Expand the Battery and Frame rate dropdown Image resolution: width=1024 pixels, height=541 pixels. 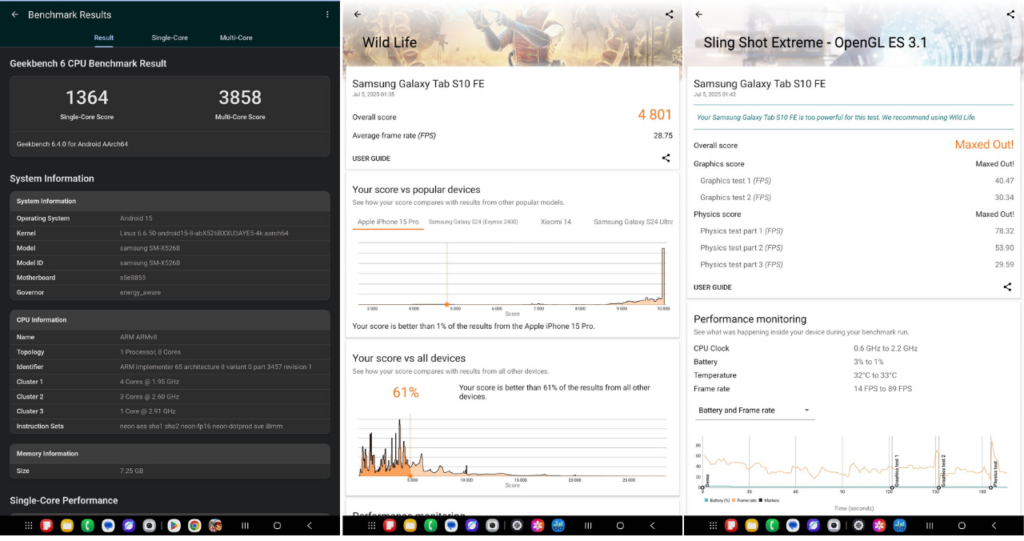754,410
